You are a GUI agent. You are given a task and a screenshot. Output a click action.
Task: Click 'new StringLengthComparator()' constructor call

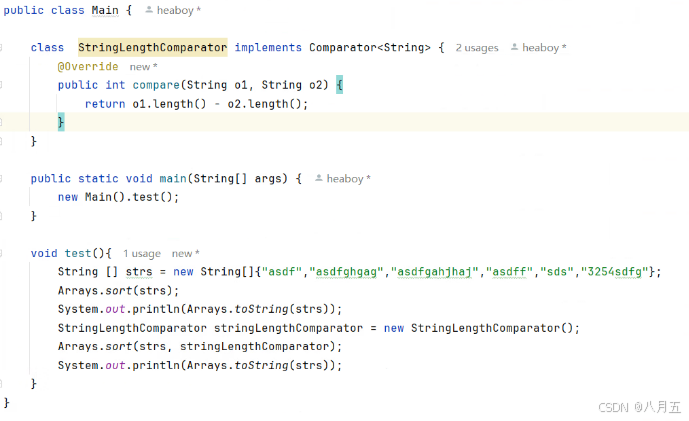(478, 328)
